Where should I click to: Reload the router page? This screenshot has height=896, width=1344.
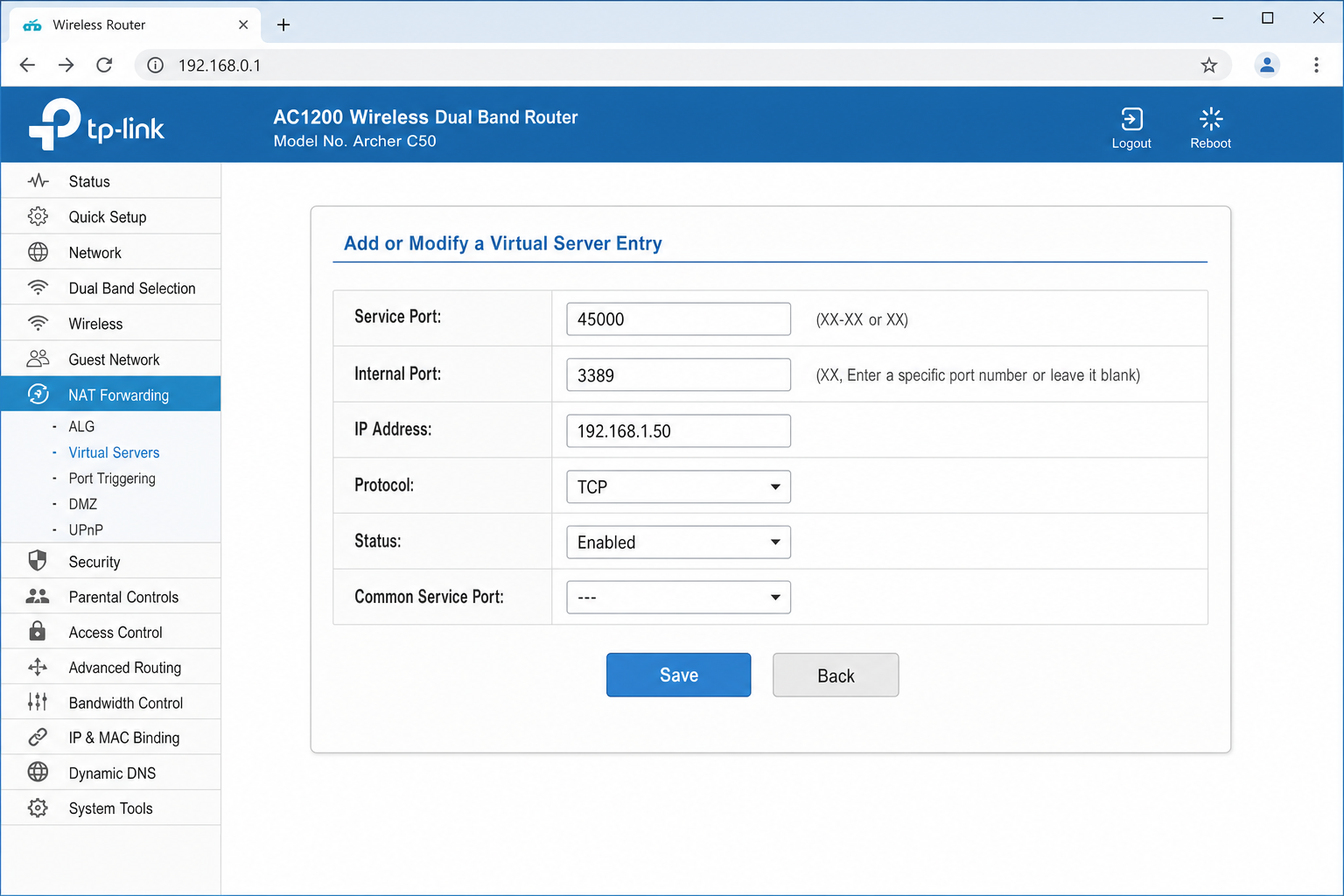(104, 65)
